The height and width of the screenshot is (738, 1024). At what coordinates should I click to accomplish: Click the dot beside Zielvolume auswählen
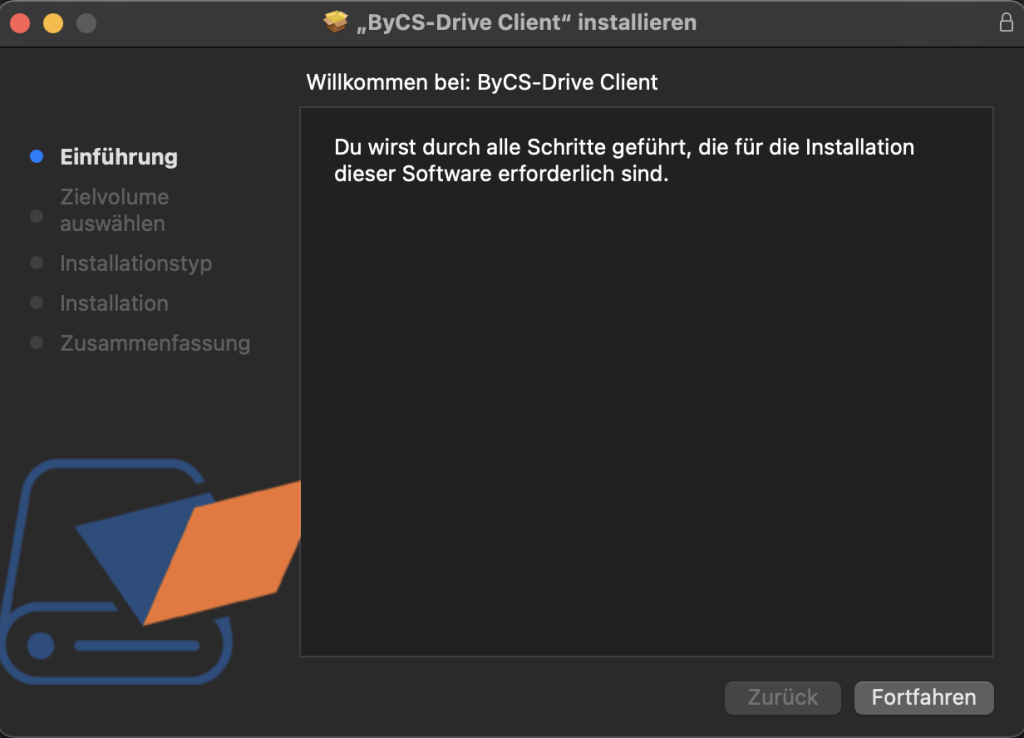click(37, 216)
